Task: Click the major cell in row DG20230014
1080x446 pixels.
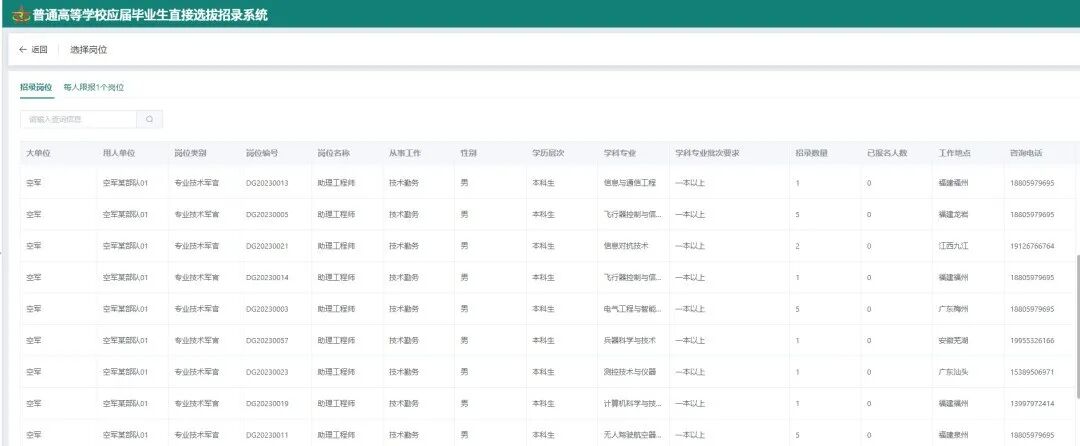Action: tap(633, 277)
